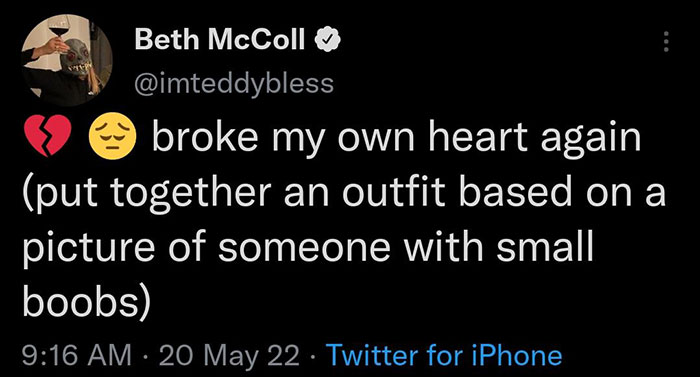Screen dimensions: 700x377
Task: Click the 20 May 22 date
Action: tap(229, 356)
